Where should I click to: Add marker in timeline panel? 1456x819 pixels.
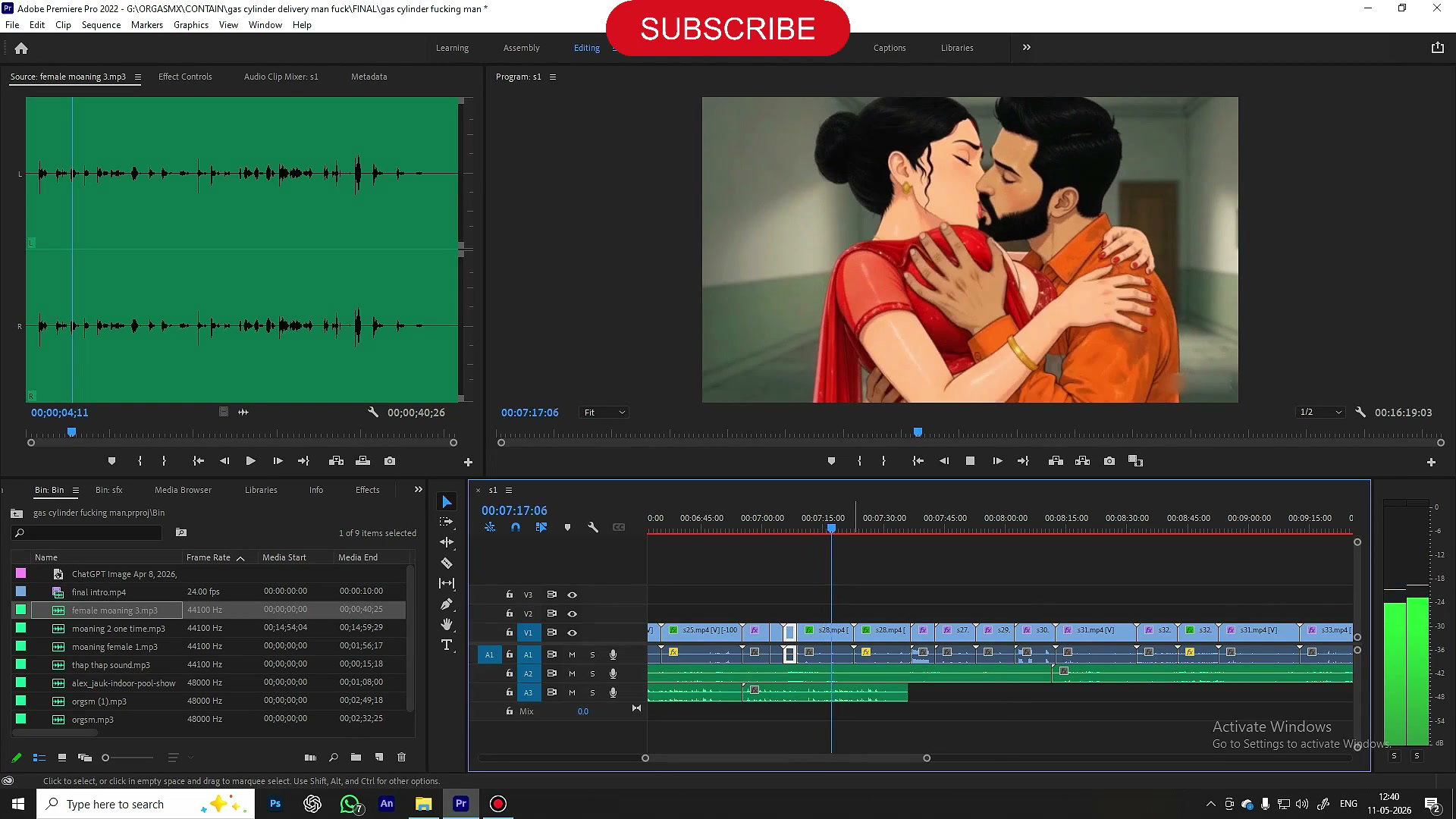(x=567, y=527)
